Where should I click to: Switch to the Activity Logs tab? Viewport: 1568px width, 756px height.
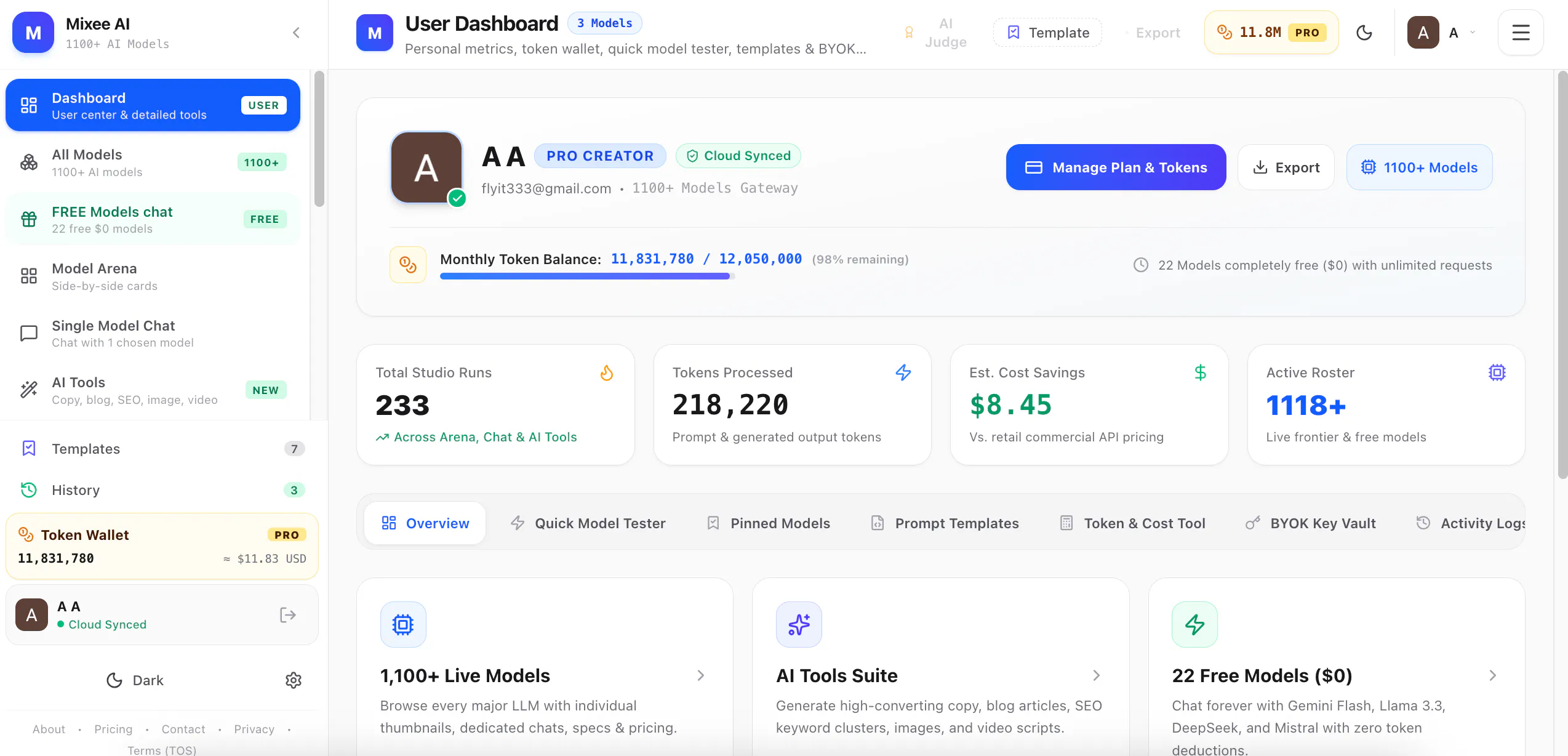[1471, 523]
